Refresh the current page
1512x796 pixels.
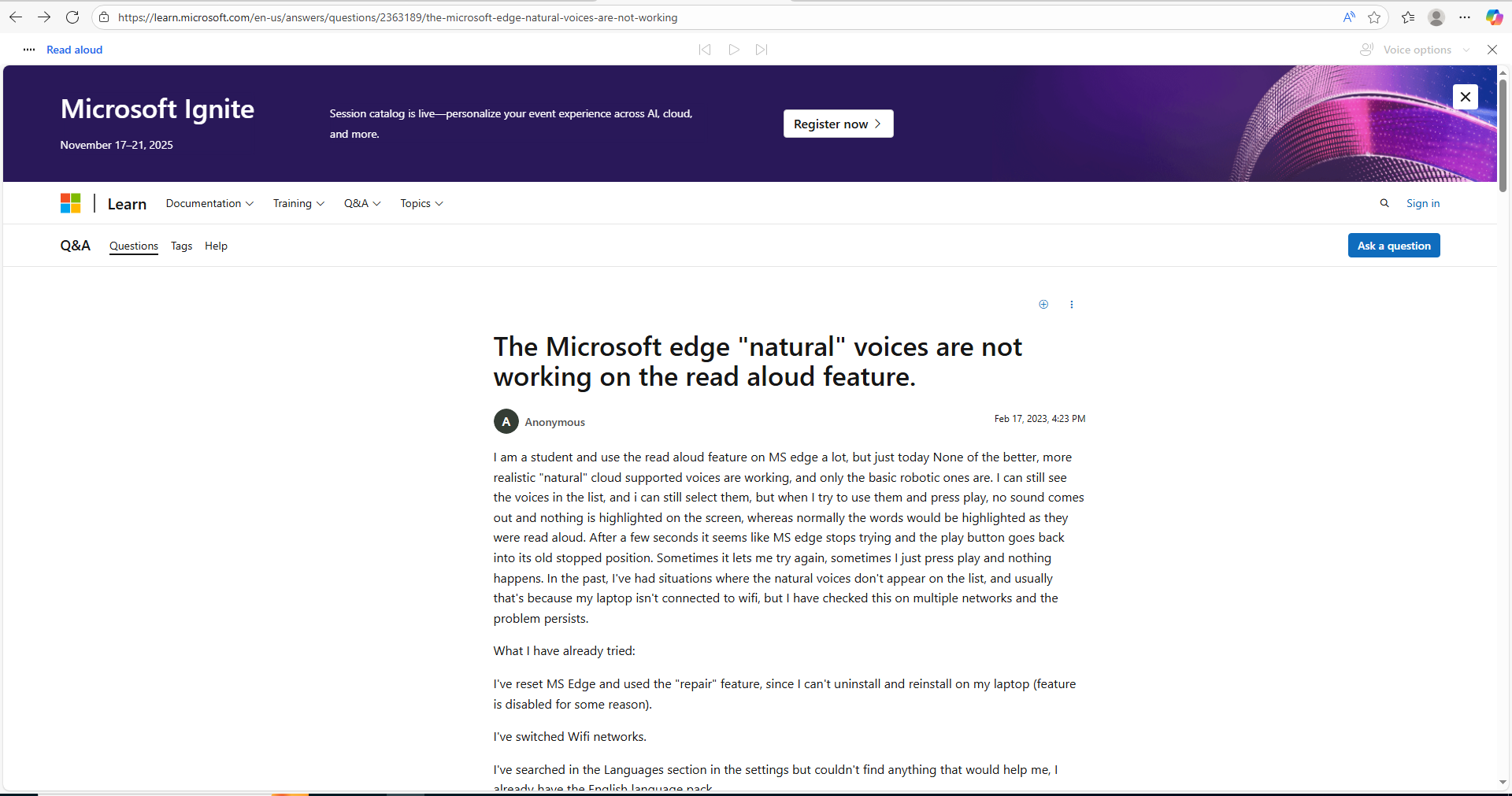point(72,17)
